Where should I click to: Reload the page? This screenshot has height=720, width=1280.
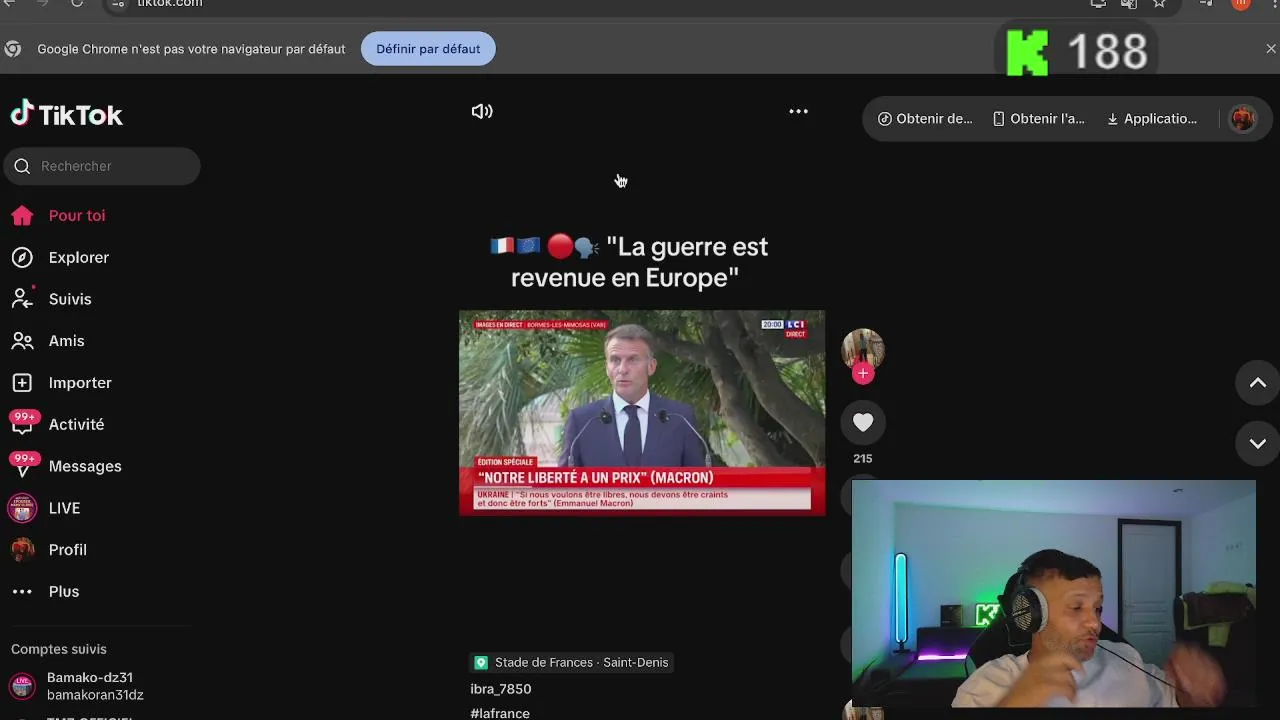pos(77,4)
